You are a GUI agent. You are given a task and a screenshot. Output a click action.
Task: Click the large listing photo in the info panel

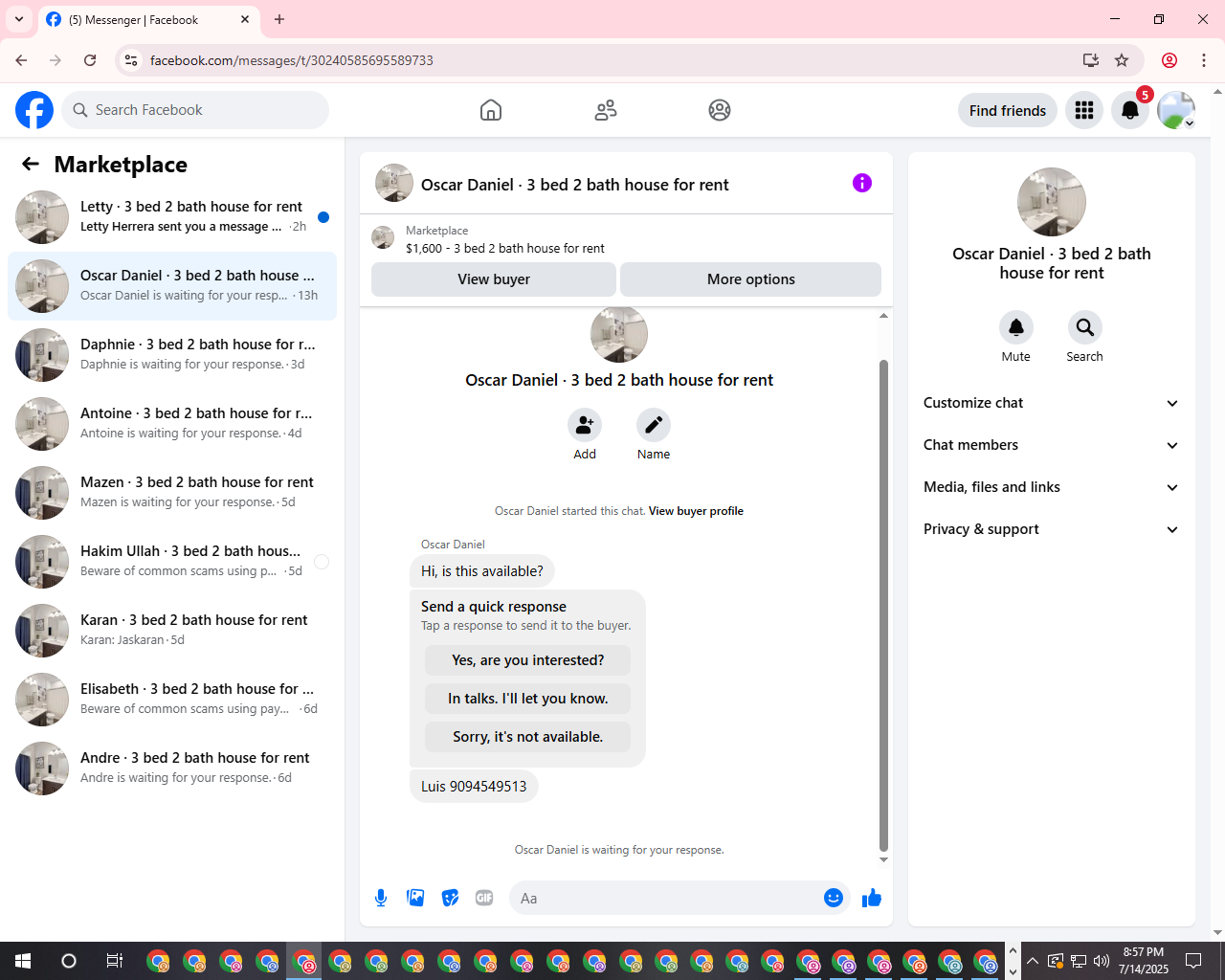point(1052,202)
